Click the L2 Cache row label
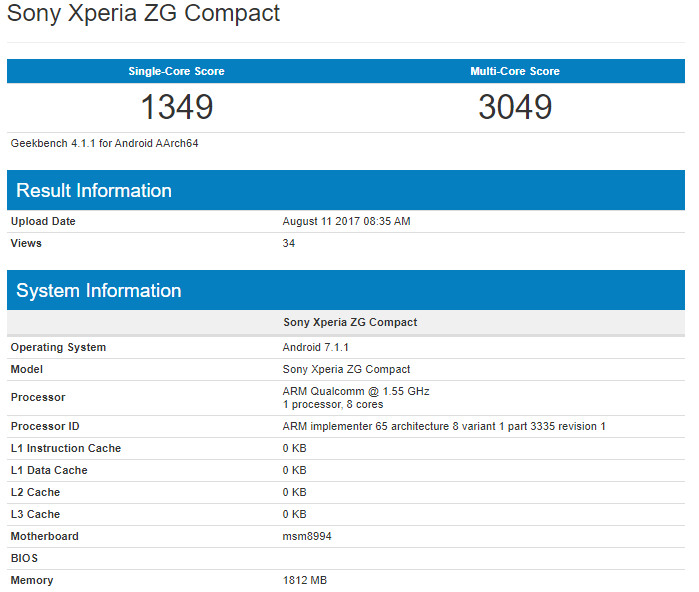Screen dimensions: 699x592 coord(35,492)
